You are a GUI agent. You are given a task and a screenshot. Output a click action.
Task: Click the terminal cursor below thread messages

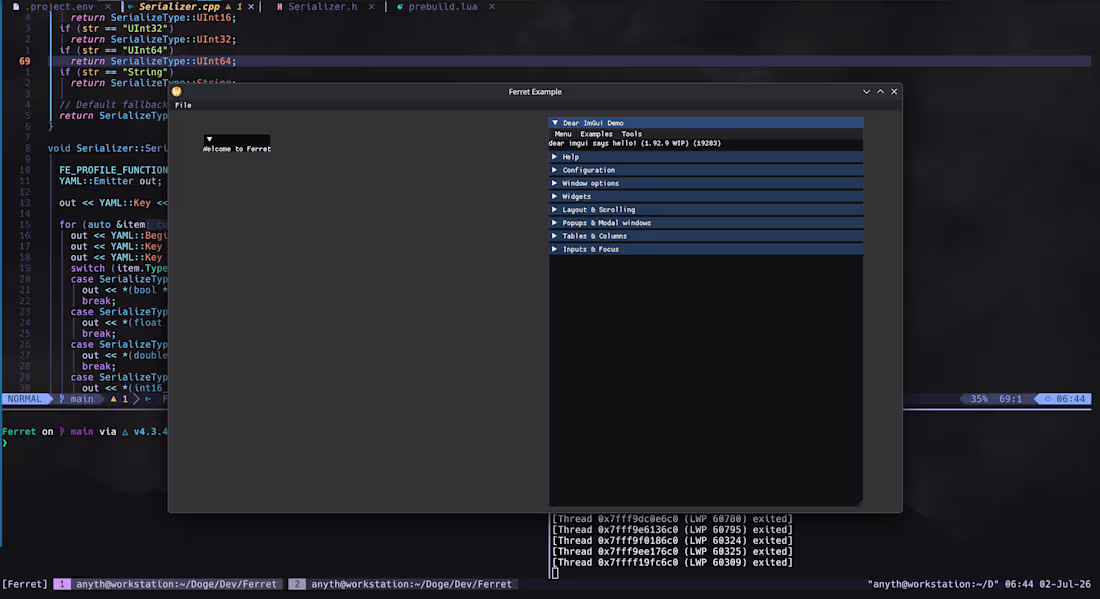point(555,573)
